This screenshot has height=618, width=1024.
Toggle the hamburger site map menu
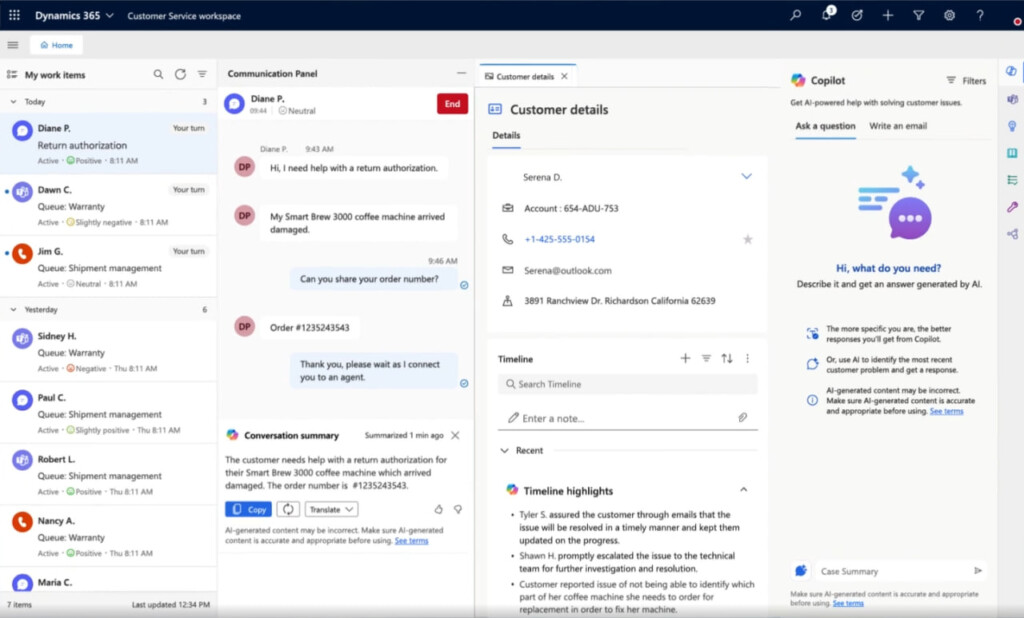(x=12, y=45)
